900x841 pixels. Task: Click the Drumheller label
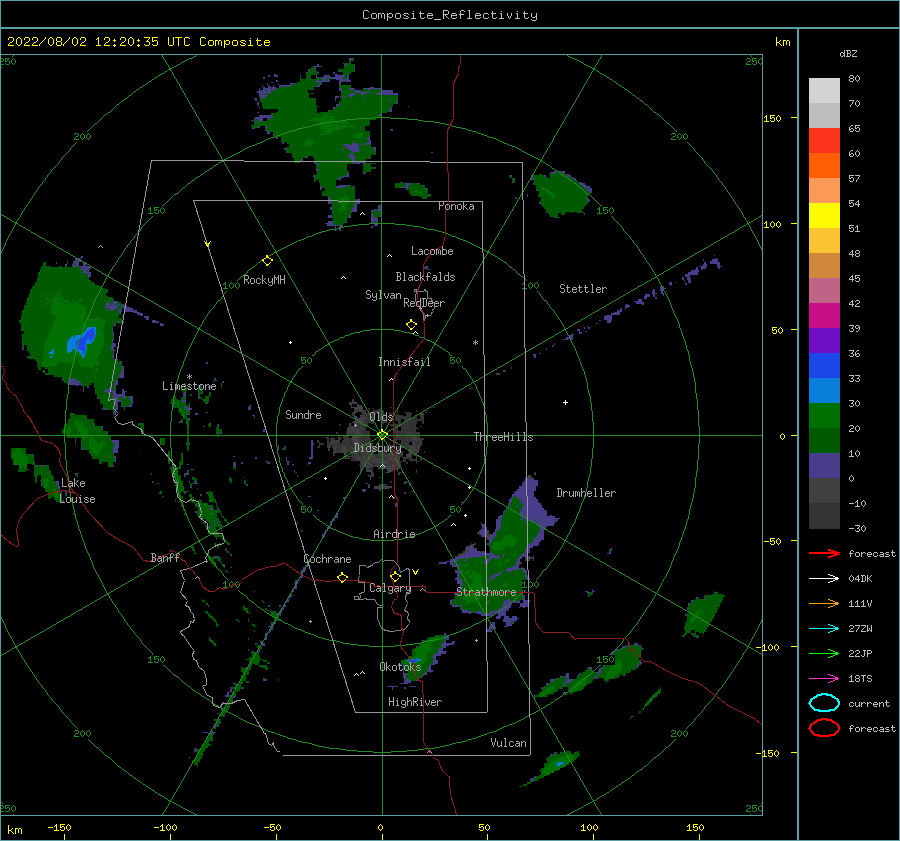pos(586,493)
